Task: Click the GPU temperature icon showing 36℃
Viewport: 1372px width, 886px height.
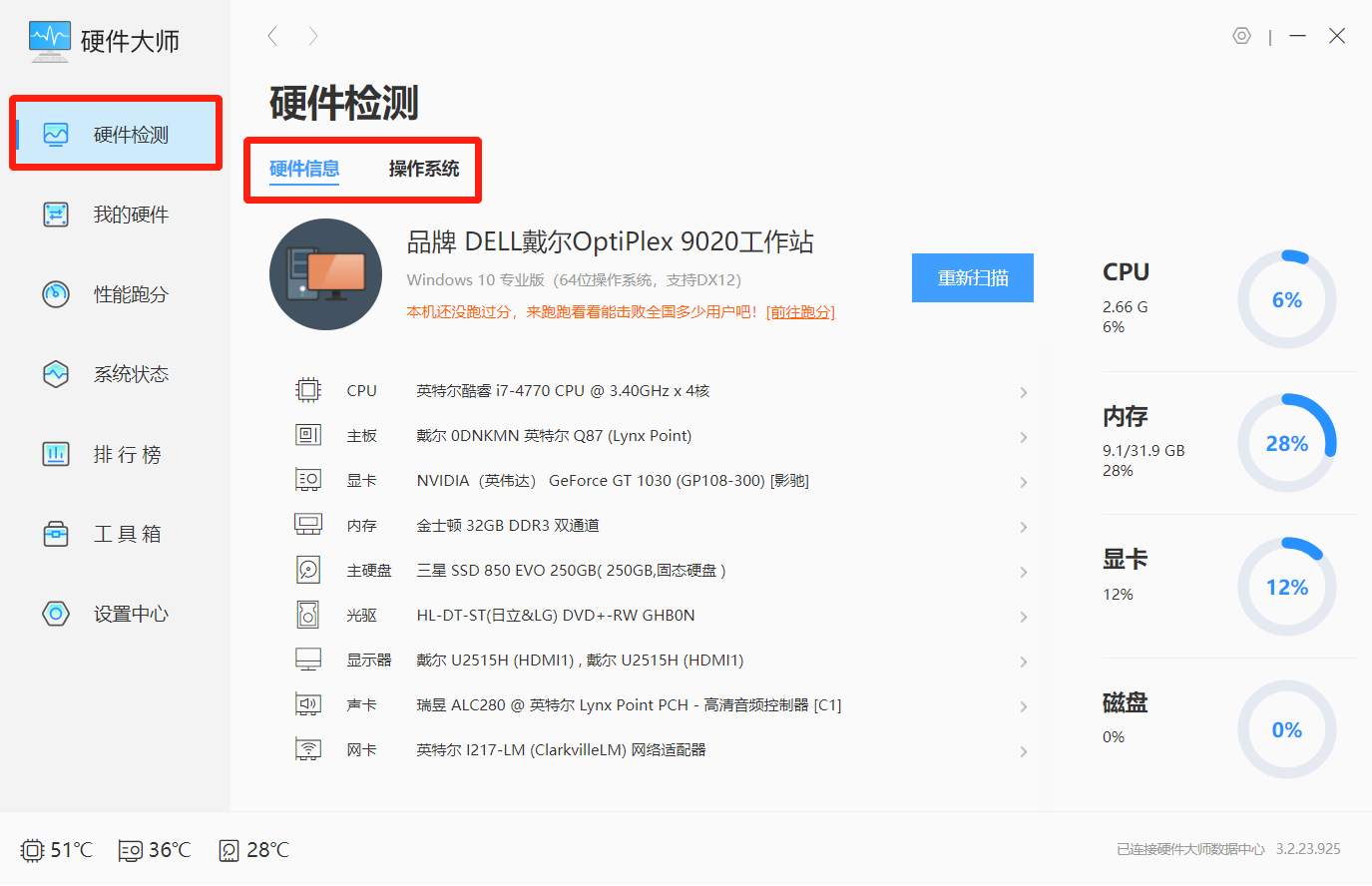Action: coord(131,850)
